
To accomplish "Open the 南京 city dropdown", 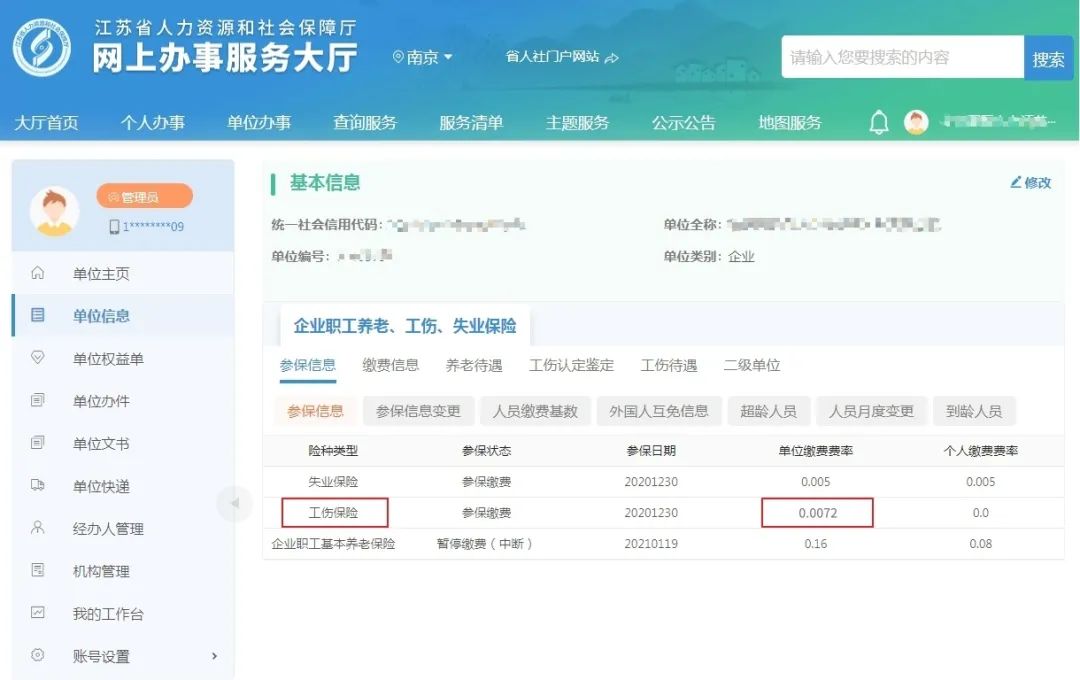I will pyautogui.click(x=424, y=58).
